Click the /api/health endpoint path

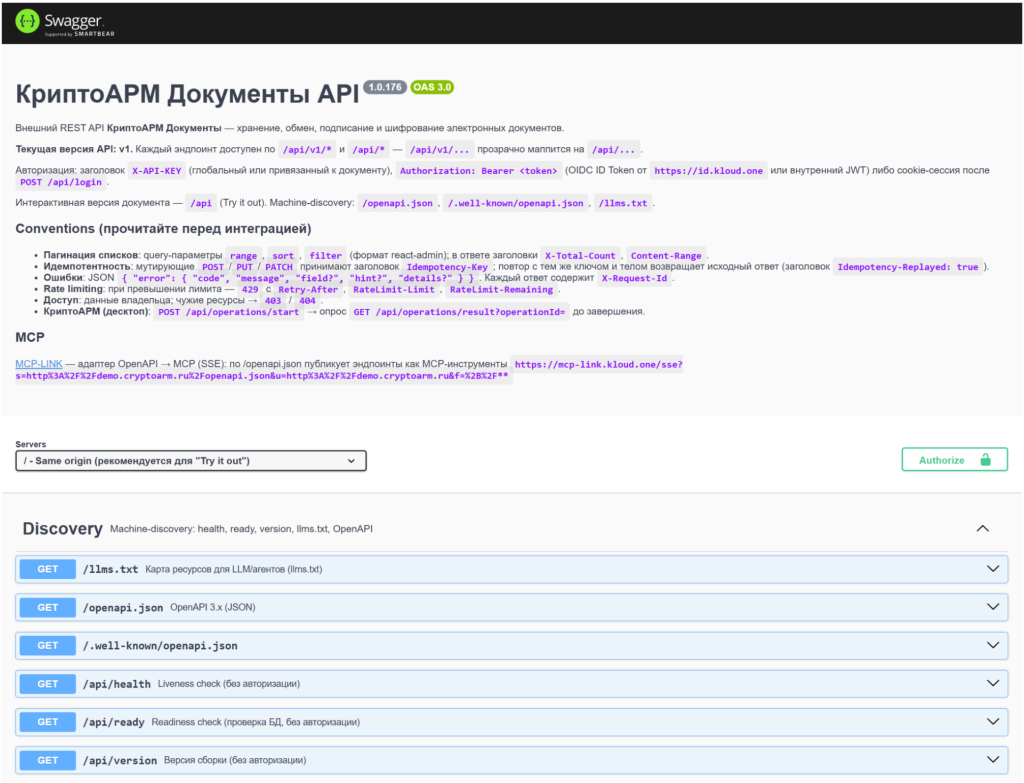117,684
